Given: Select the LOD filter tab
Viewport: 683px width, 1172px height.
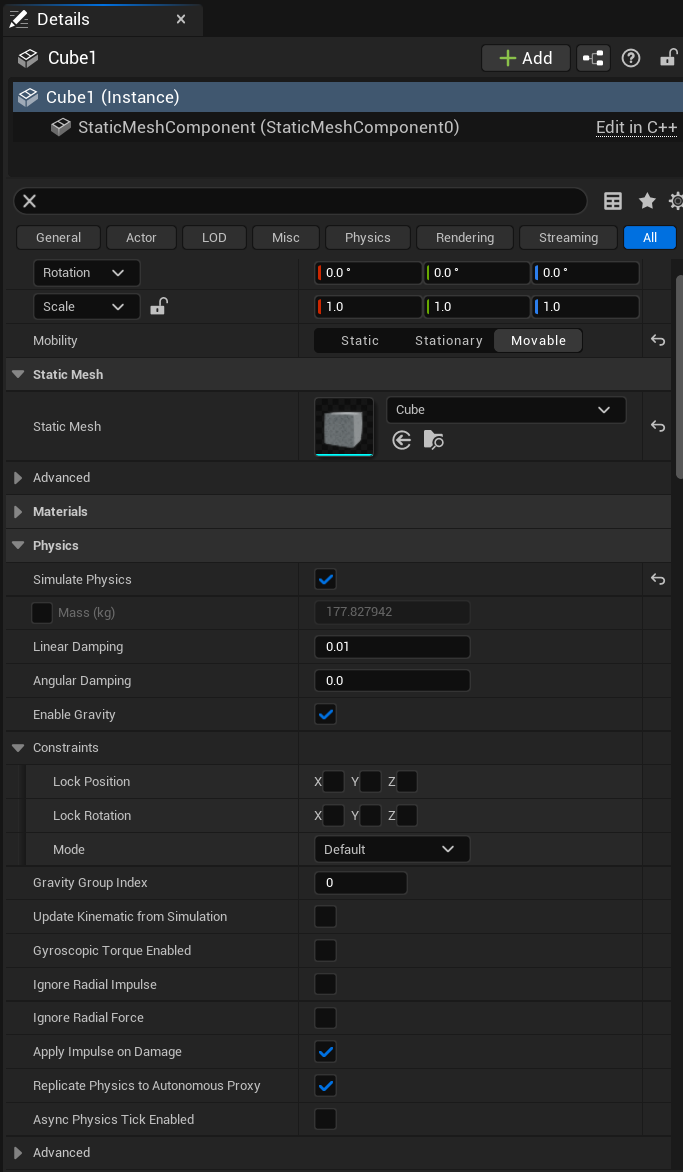Looking at the screenshot, I should 214,238.
